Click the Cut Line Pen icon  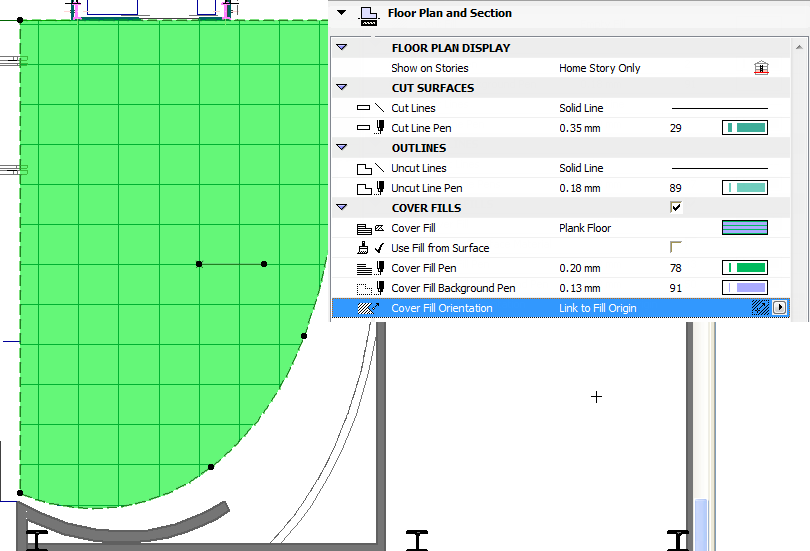370,128
